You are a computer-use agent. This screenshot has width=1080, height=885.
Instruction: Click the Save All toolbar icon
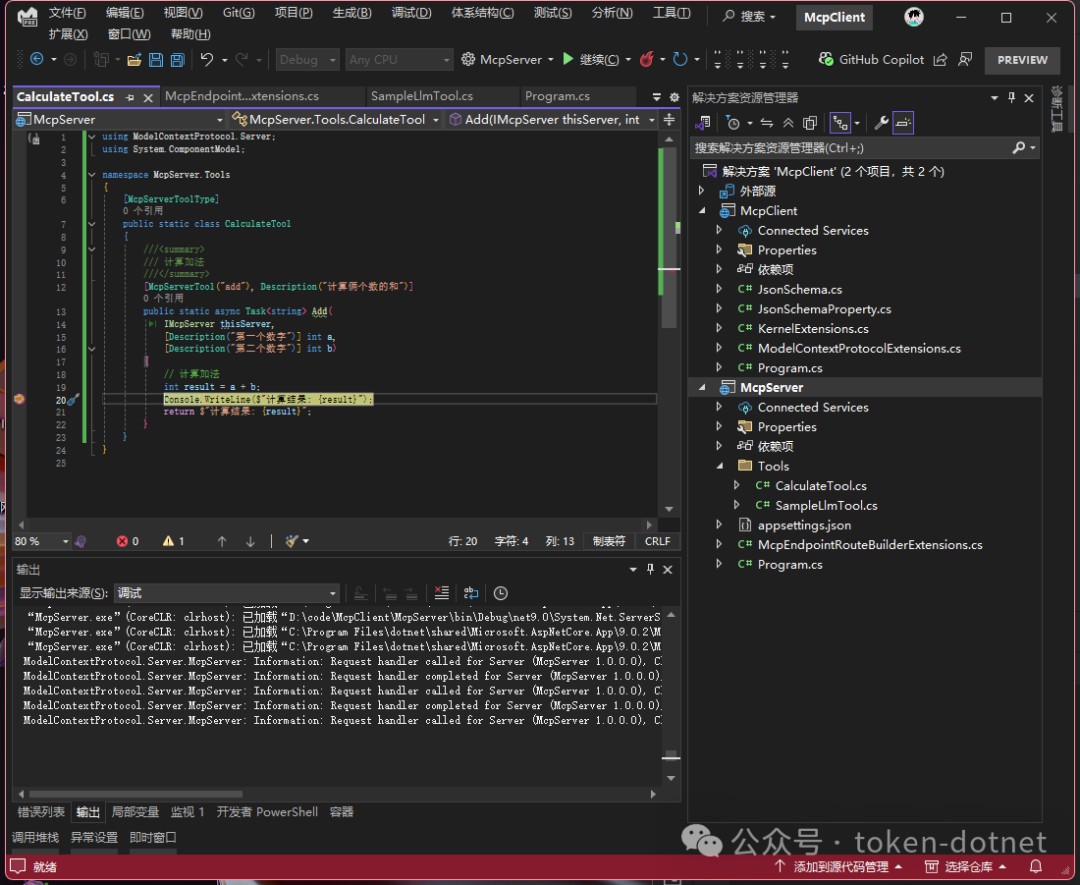(178, 60)
